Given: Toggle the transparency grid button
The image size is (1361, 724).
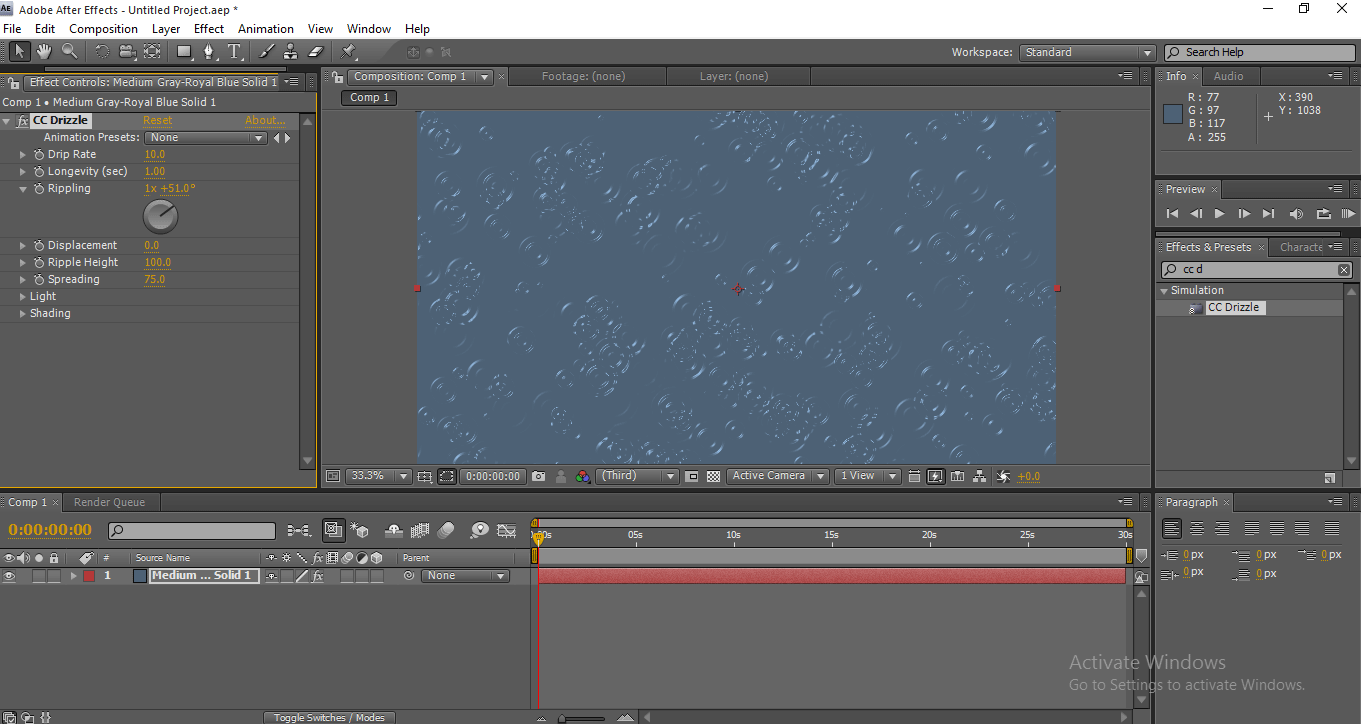Looking at the screenshot, I should pos(713,477).
